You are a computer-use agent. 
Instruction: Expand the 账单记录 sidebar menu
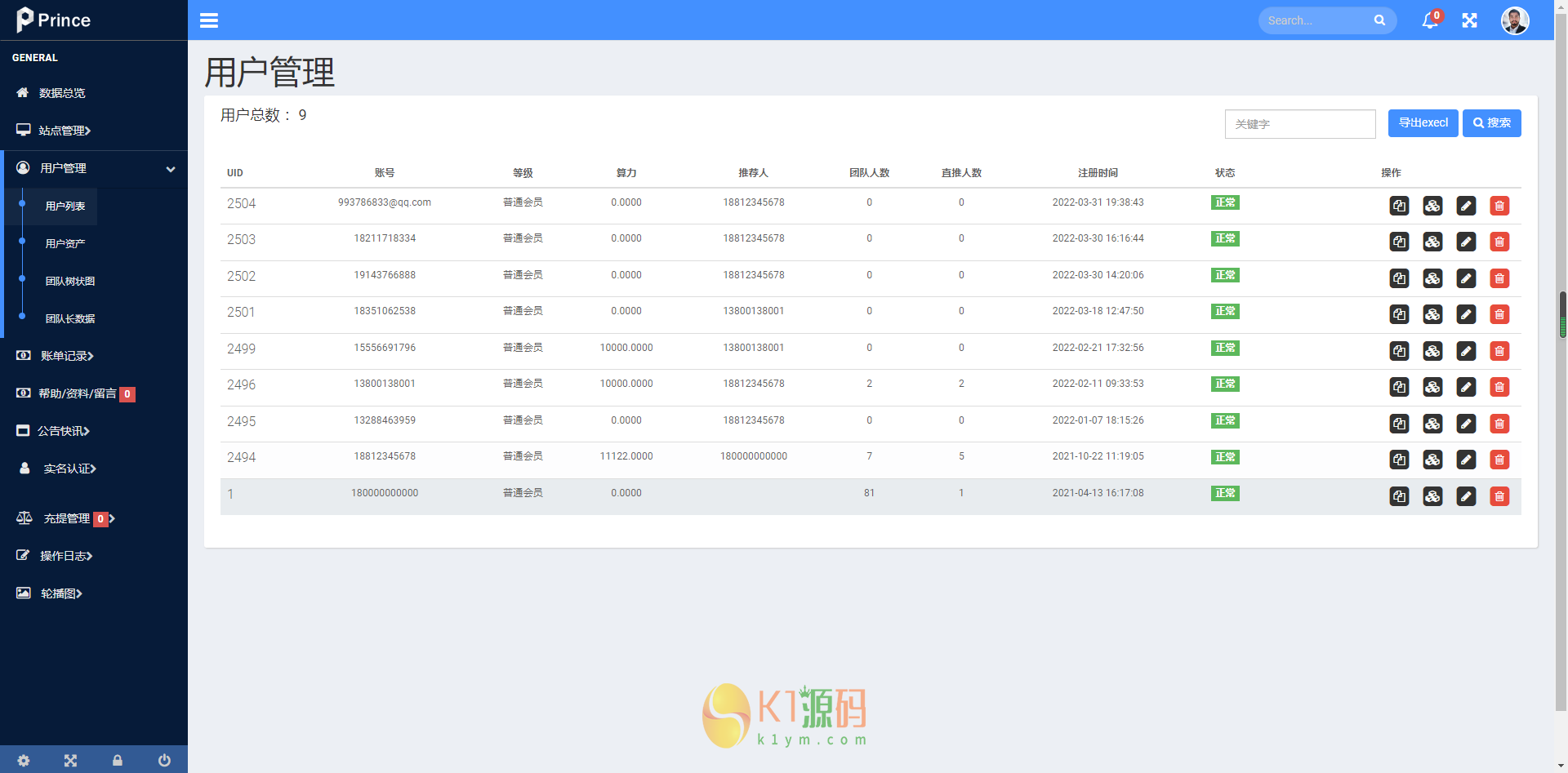point(67,356)
